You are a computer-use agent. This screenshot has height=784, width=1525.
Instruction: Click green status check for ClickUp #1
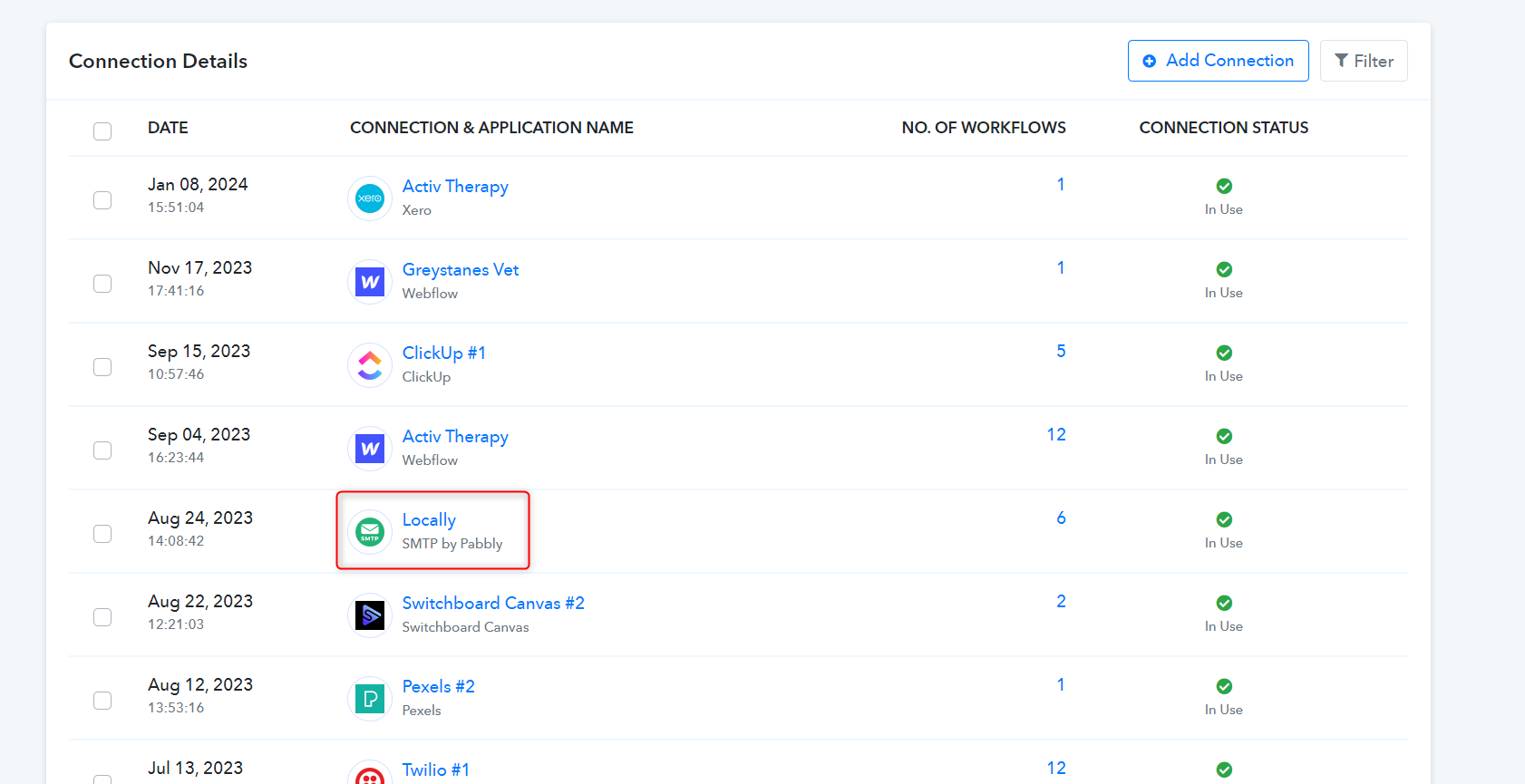(1224, 353)
